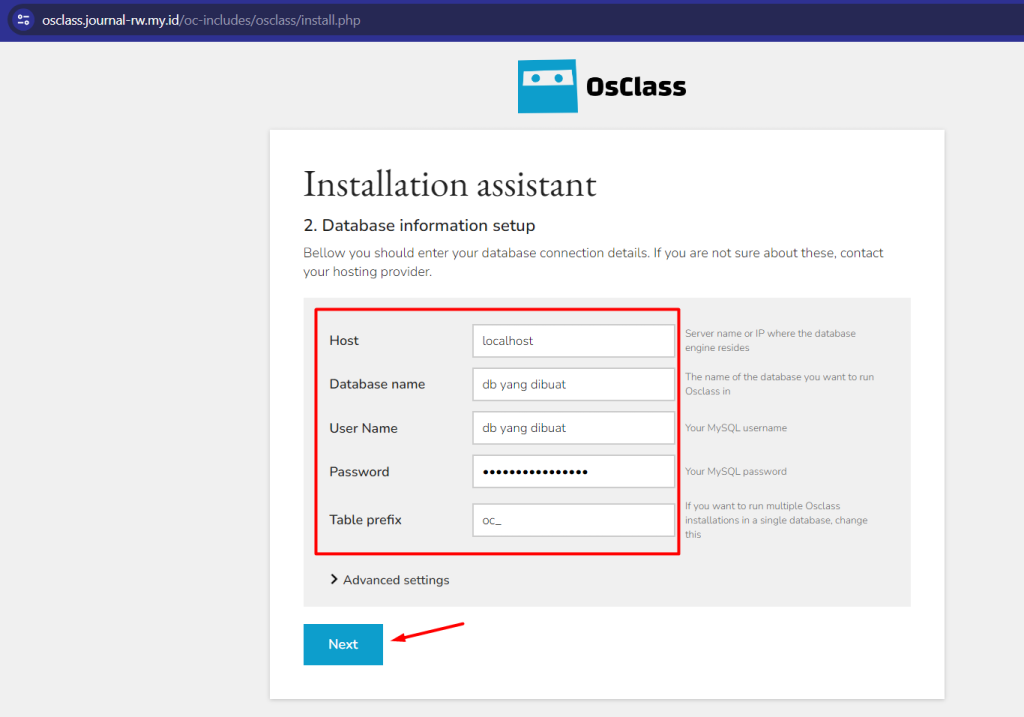Screen dimensions: 1024x717
Task: Expand the Advanced settings section
Action: click(x=396, y=580)
